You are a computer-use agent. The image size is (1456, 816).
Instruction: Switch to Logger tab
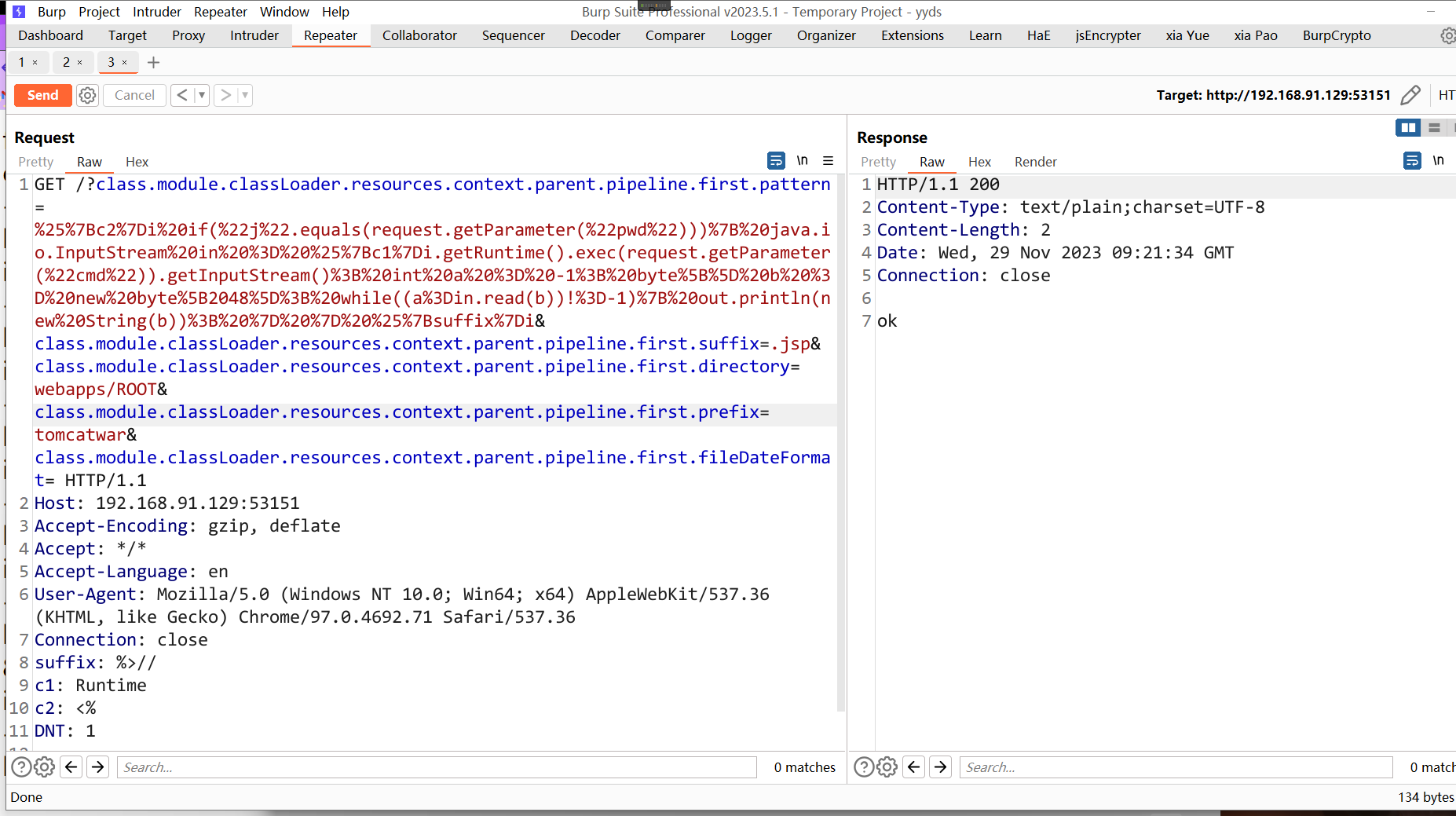751,35
